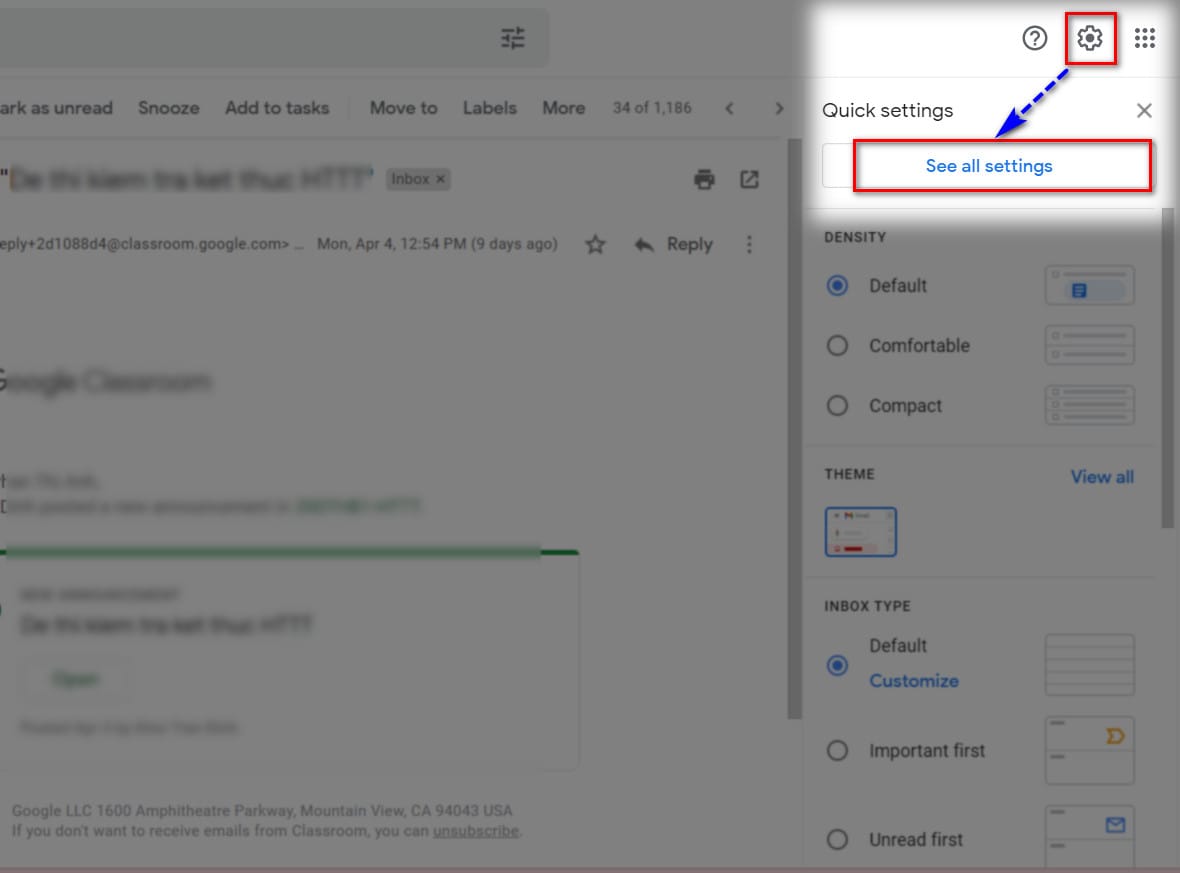Remove the Inbox label tag
1180x873 pixels.
(x=440, y=179)
